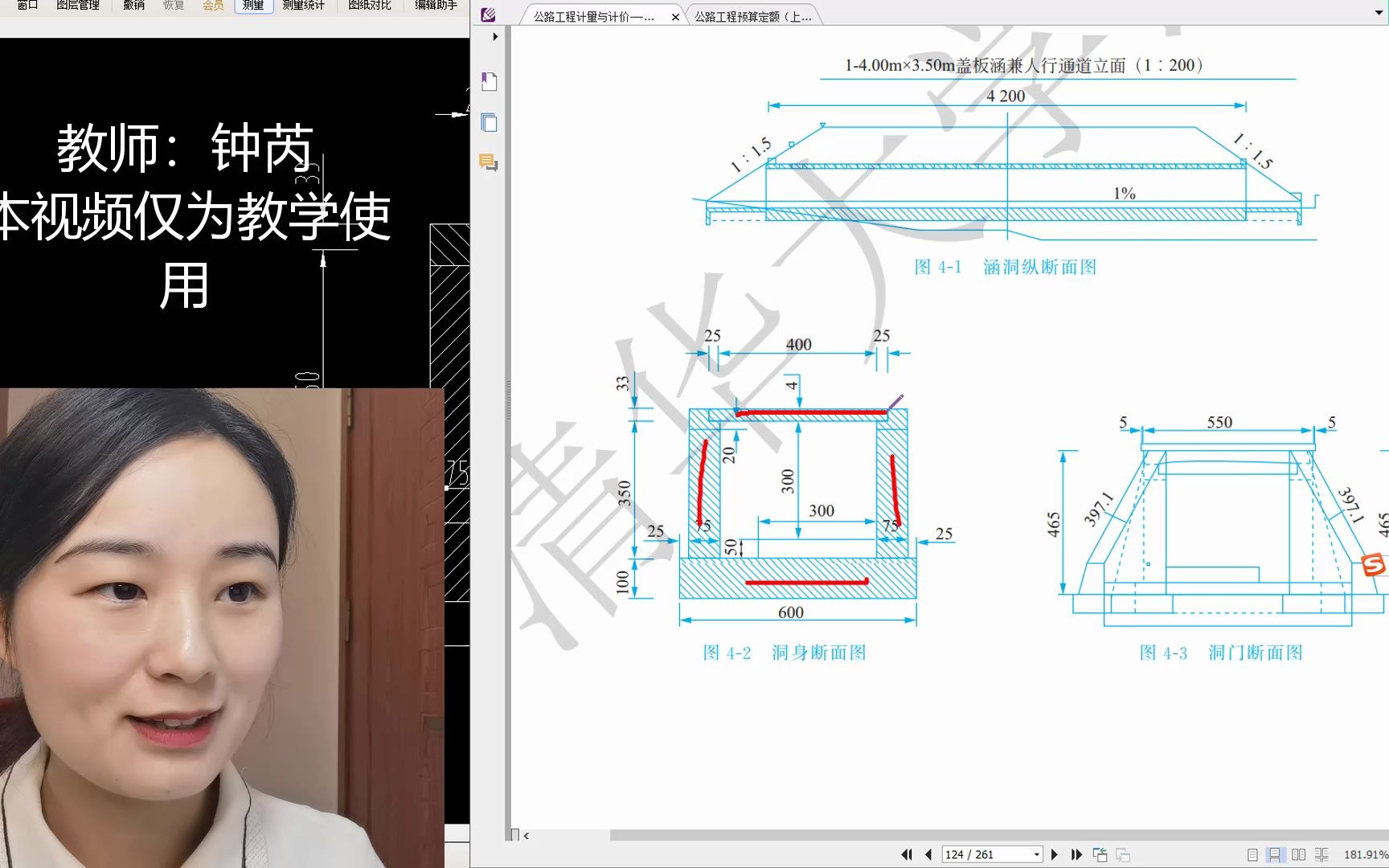Open 测量统计 in CAD toolbar
The width and height of the screenshot is (1389, 868).
(x=303, y=6)
